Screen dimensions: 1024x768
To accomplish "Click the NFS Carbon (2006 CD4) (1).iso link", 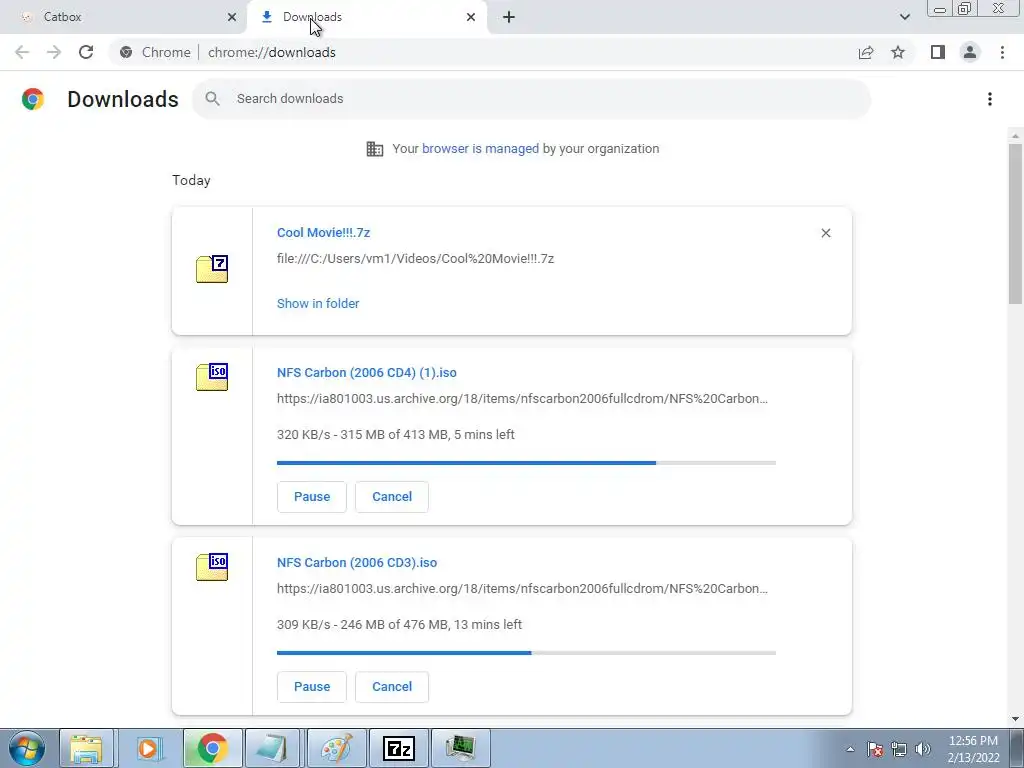I will point(366,373).
